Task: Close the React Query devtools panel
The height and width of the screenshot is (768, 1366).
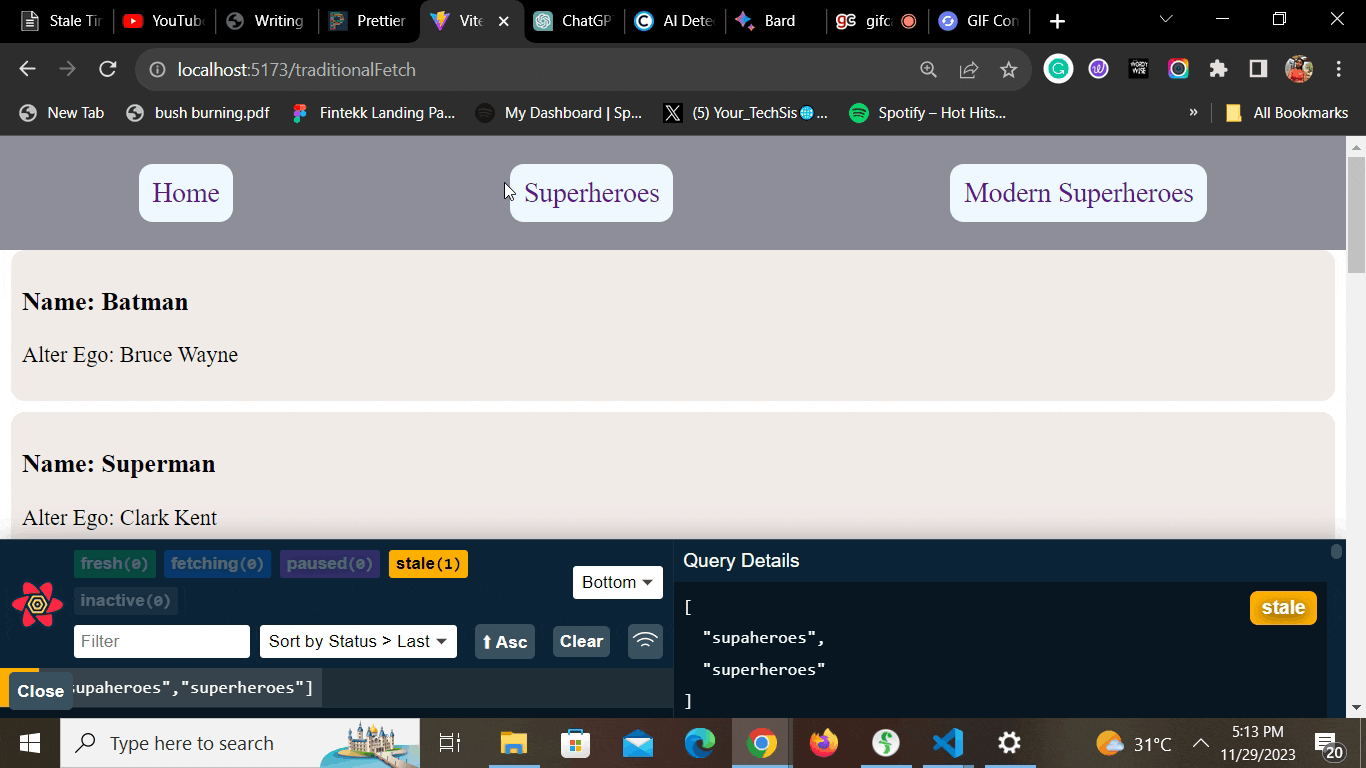Action: tap(40, 691)
